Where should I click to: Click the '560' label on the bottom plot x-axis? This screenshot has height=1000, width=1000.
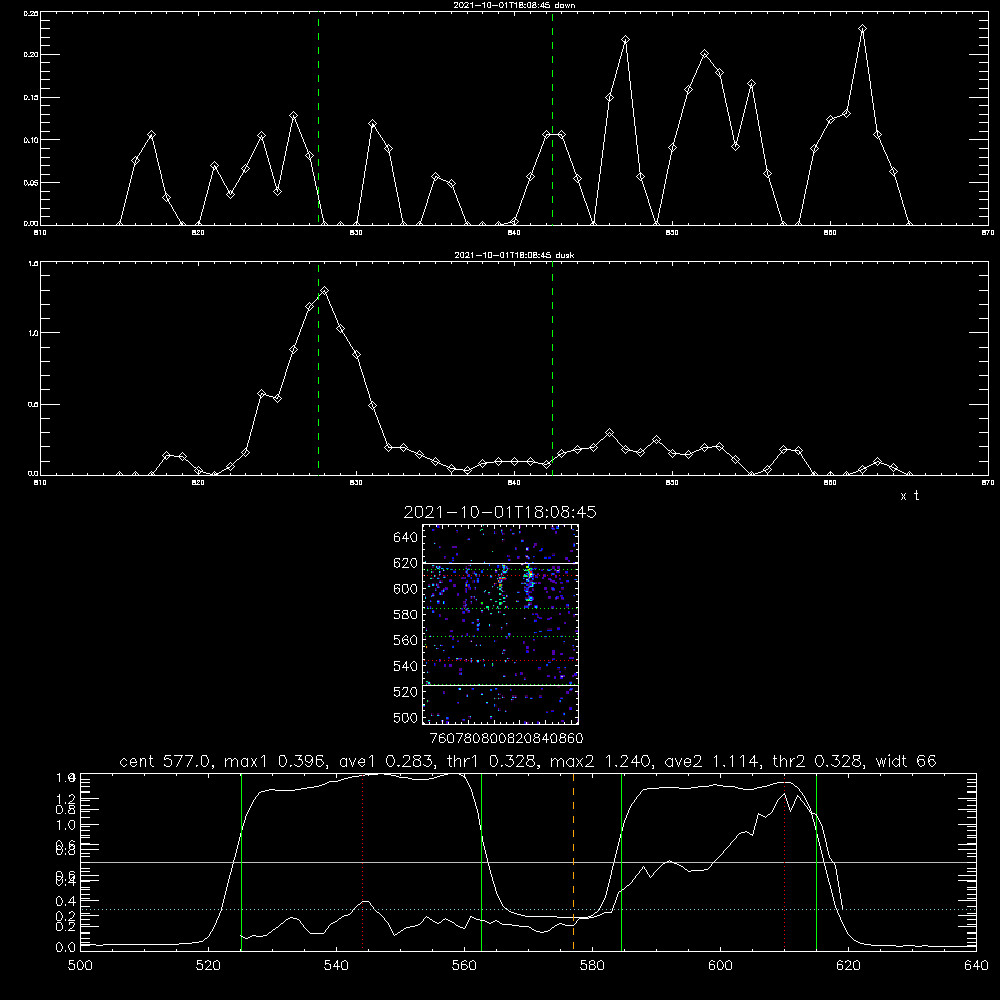[x=464, y=966]
